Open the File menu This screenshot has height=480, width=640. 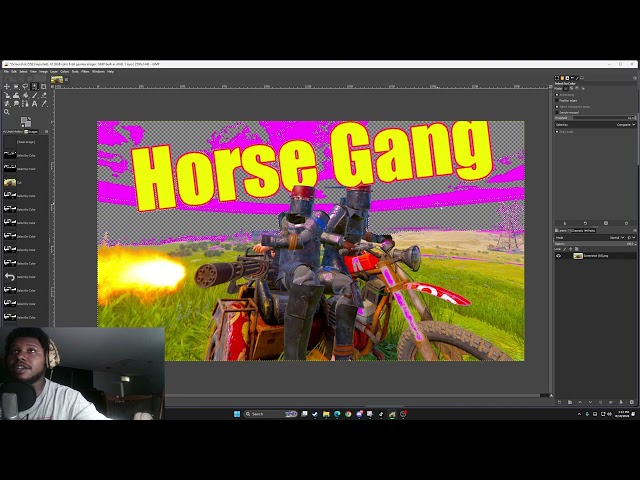[6, 71]
